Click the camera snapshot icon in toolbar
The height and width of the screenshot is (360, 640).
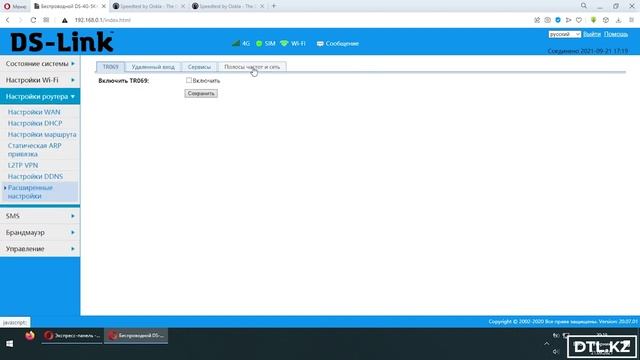(548, 20)
